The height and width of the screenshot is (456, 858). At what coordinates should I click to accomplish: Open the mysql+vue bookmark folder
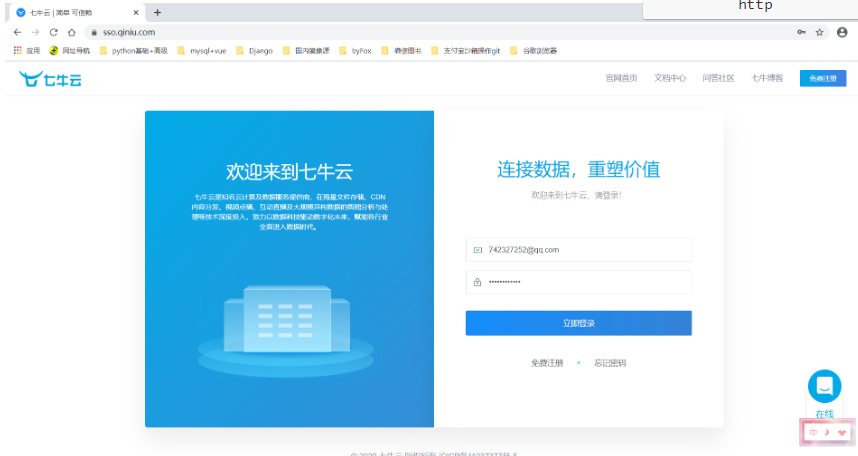pos(202,50)
